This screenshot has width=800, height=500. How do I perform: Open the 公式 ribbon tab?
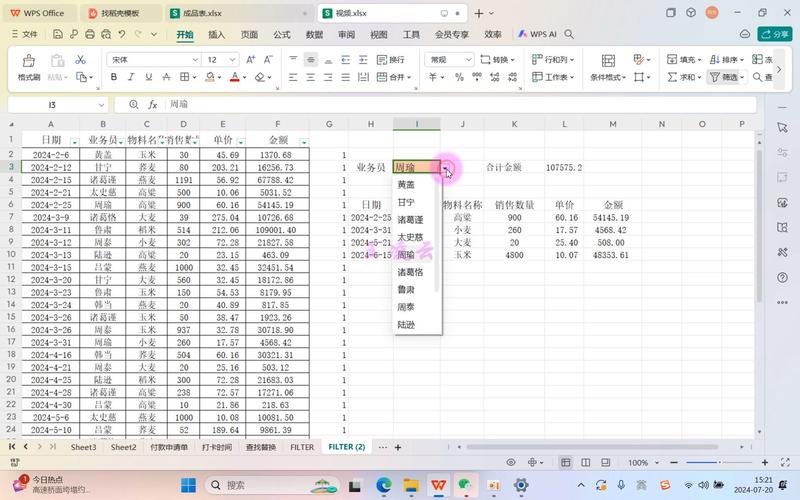coord(282,34)
